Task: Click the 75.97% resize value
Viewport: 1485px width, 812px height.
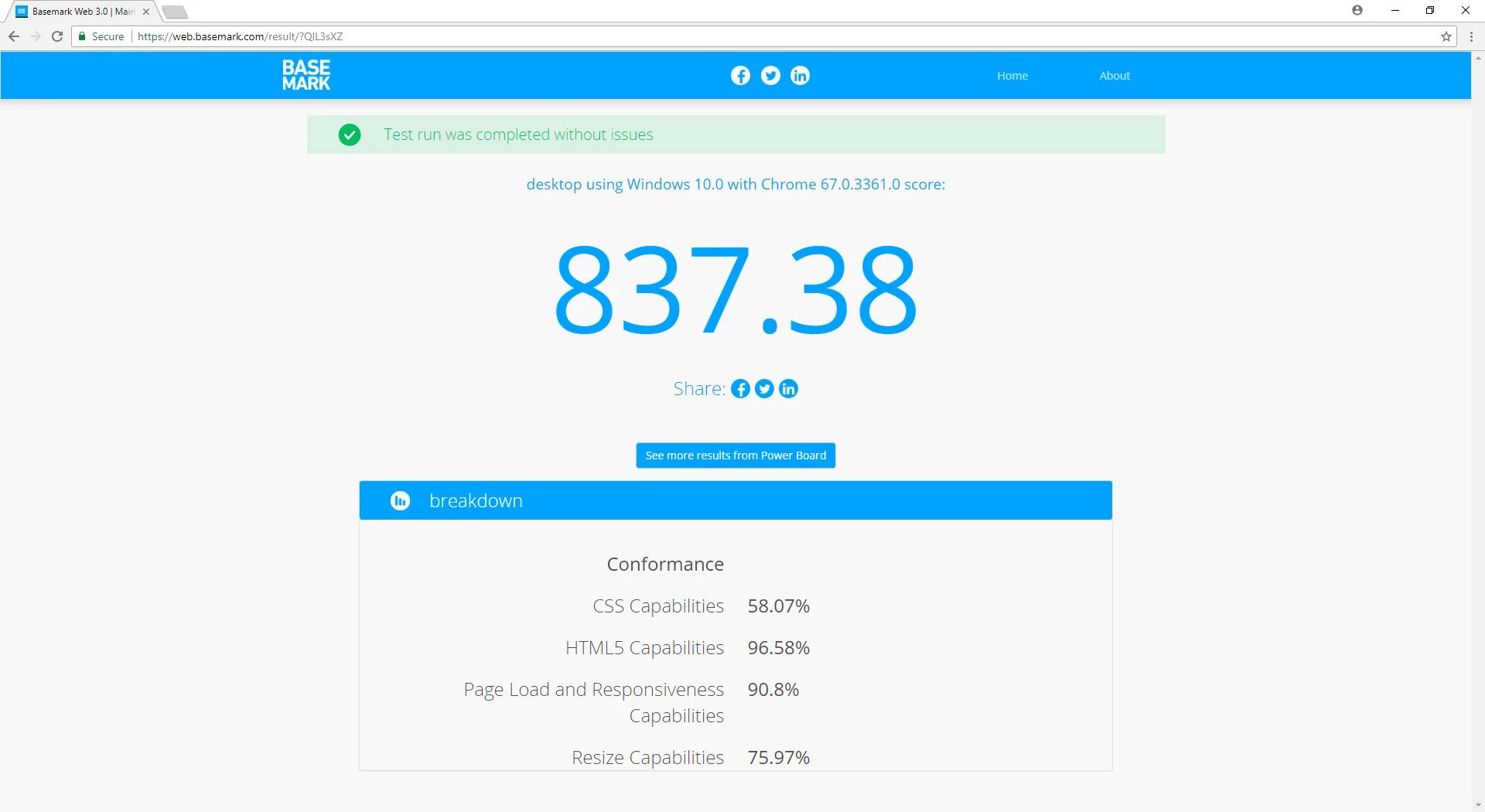Action: 778,758
